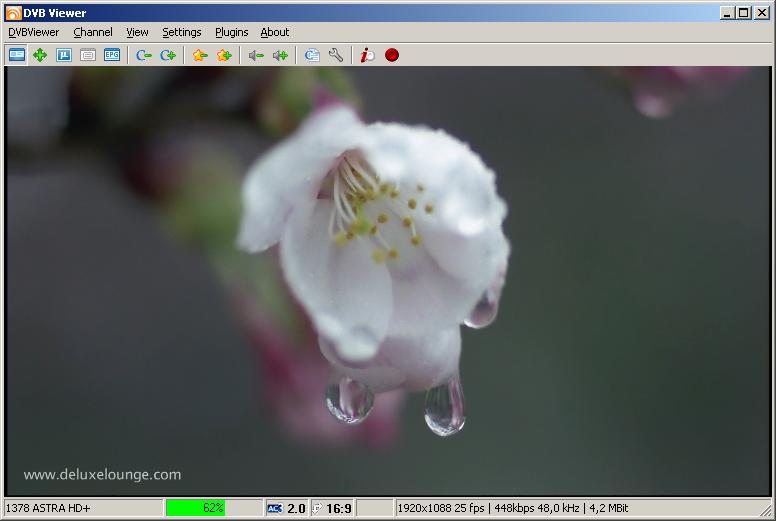Go to previous favourite (star minus)

point(200,55)
